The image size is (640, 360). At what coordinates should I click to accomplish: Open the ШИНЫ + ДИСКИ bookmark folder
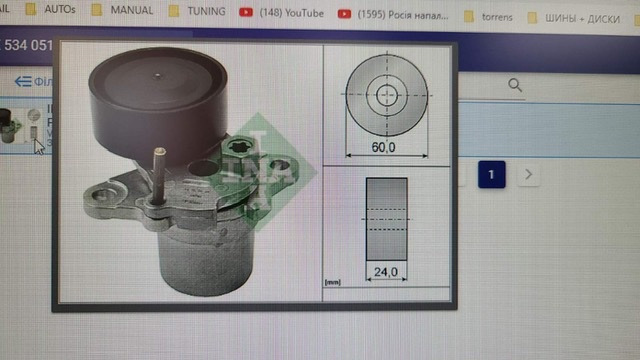[x=573, y=18]
